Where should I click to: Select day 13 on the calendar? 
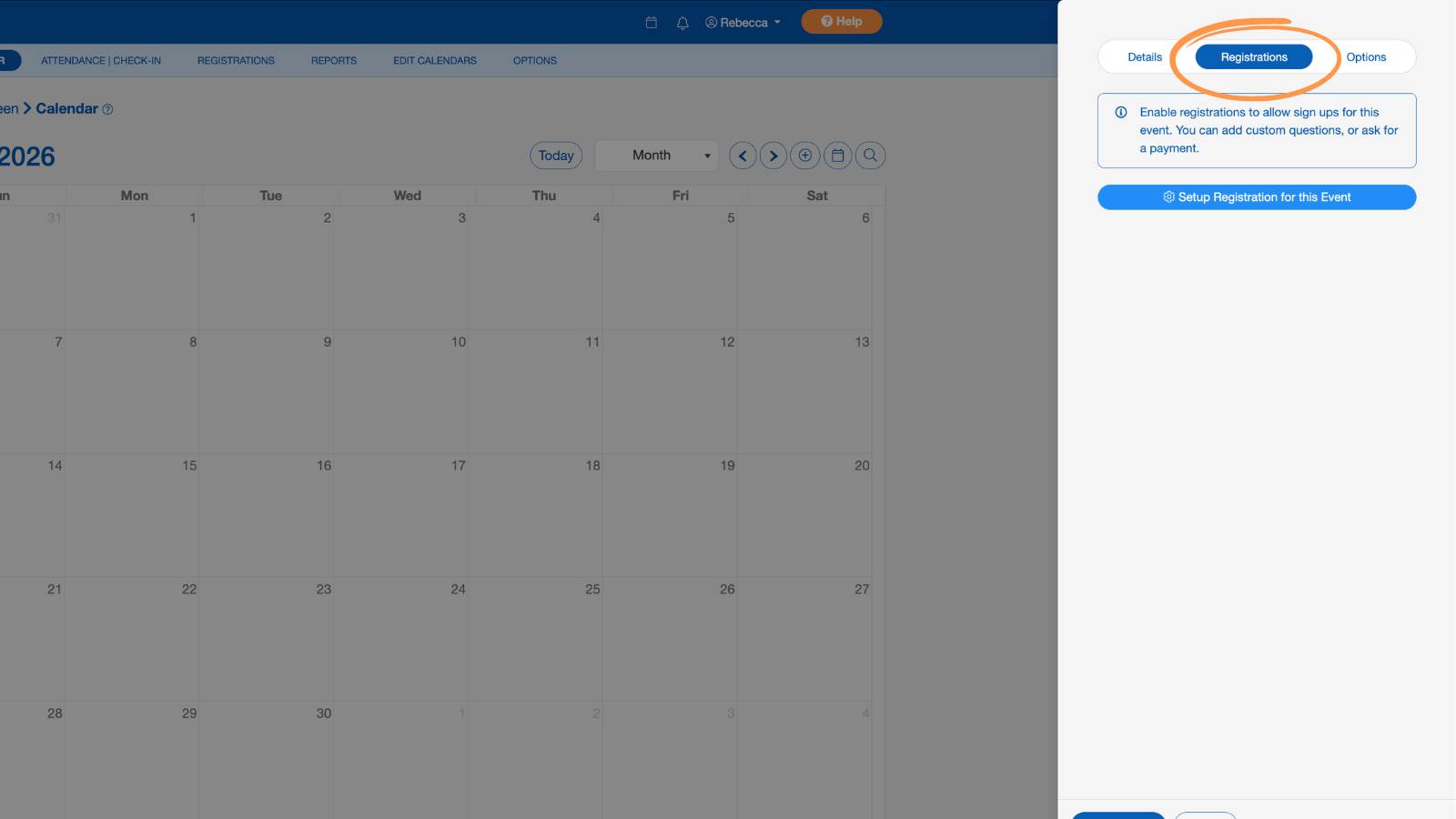pos(862,342)
